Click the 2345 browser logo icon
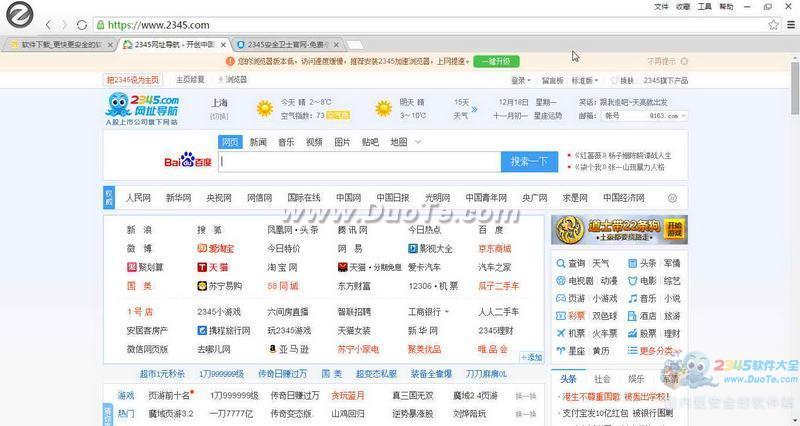This screenshot has height=426, width=800. (19, 14)
